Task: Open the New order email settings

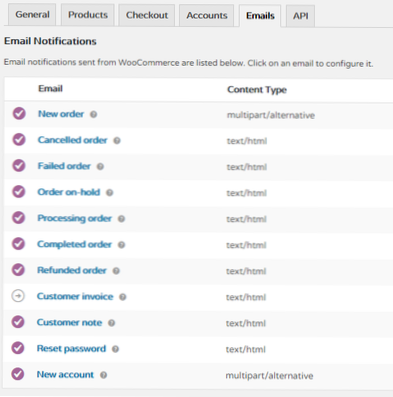Action: pyautogui.click(x=61, y=114)
